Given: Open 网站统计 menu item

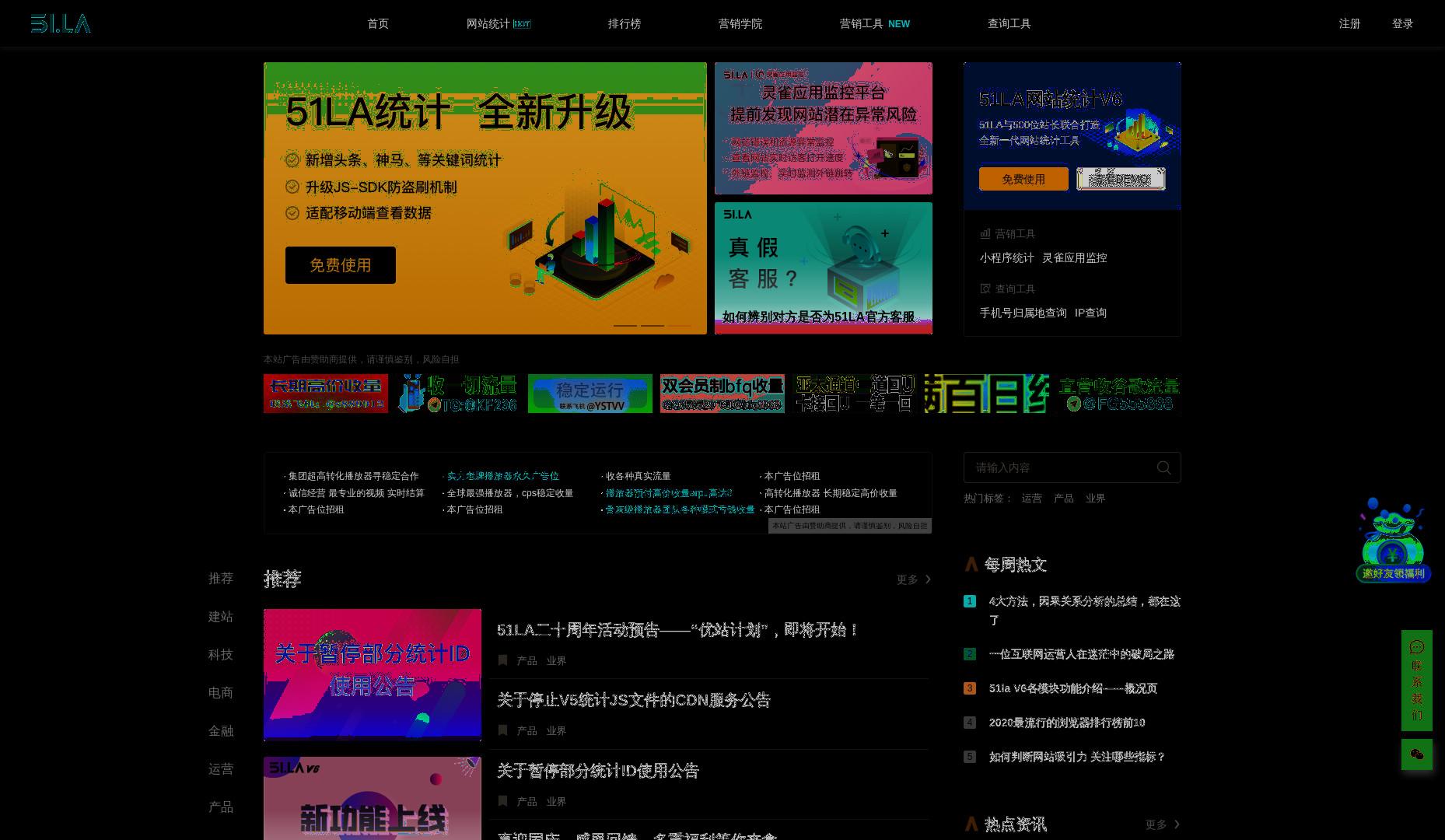Looking at the screenshot, I should click(x=499, y=23).
